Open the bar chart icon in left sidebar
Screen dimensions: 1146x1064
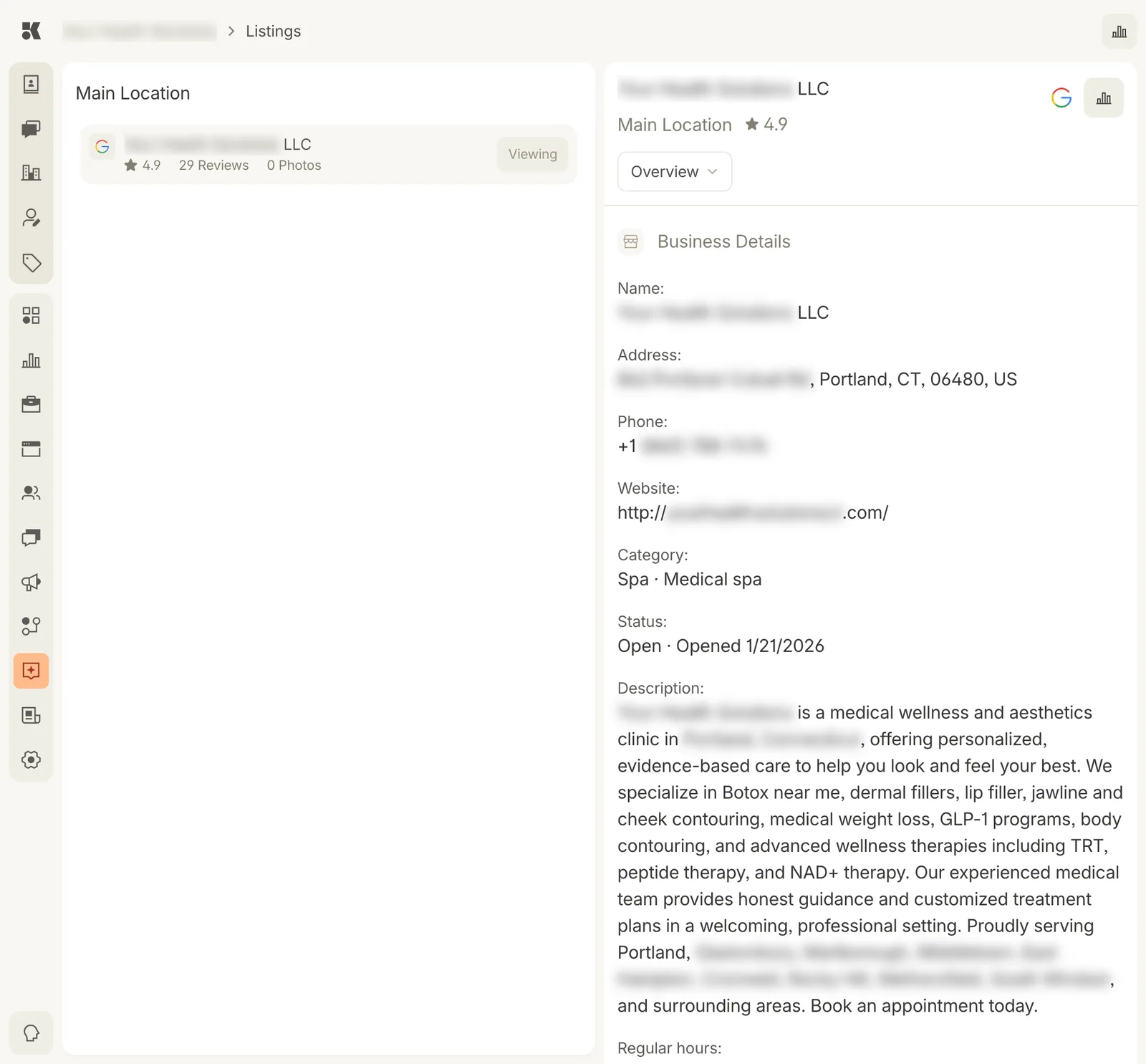[x=31, y=360]
